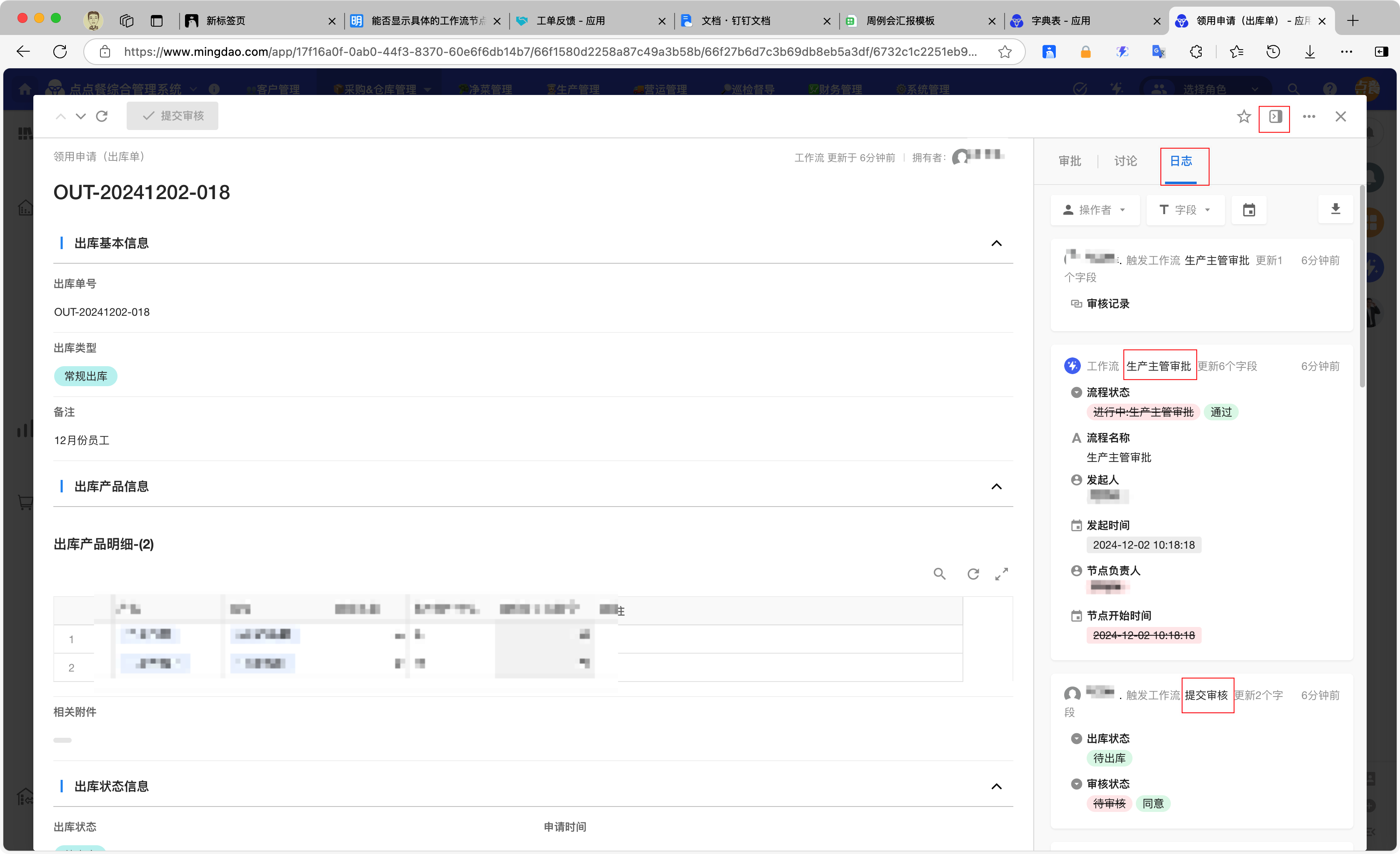1400x854 pixels.
Task: Open the log date filter calendar
Action: 1249,210
